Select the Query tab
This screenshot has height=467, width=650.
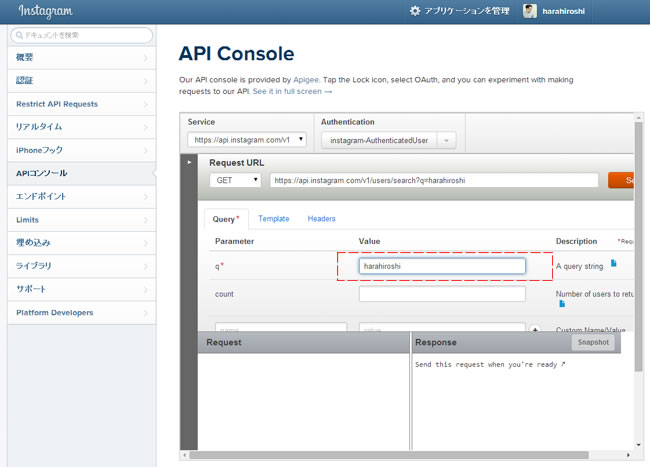pyautogui.click(x=226, y=219)
